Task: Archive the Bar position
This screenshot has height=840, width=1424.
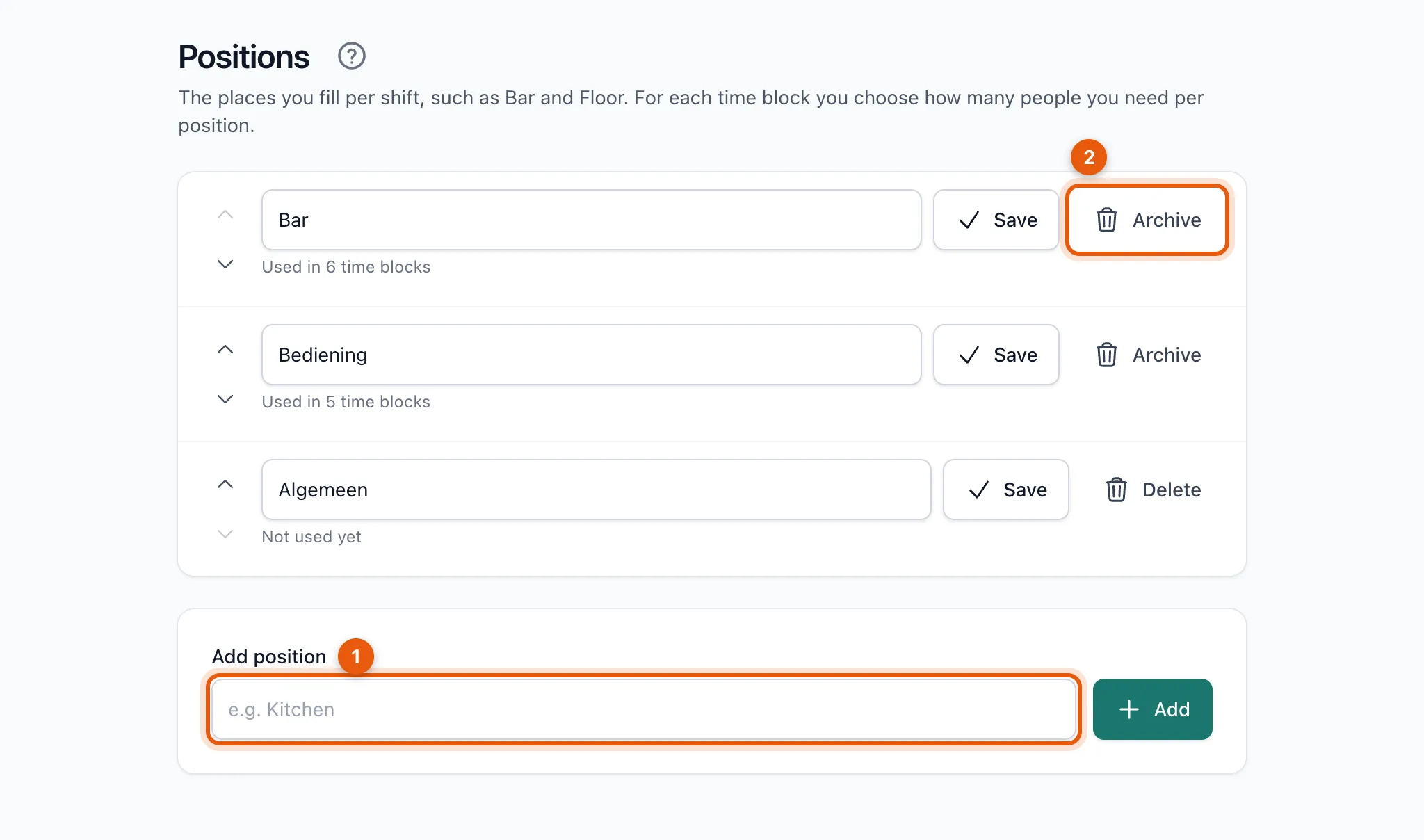Action: 1147,220
